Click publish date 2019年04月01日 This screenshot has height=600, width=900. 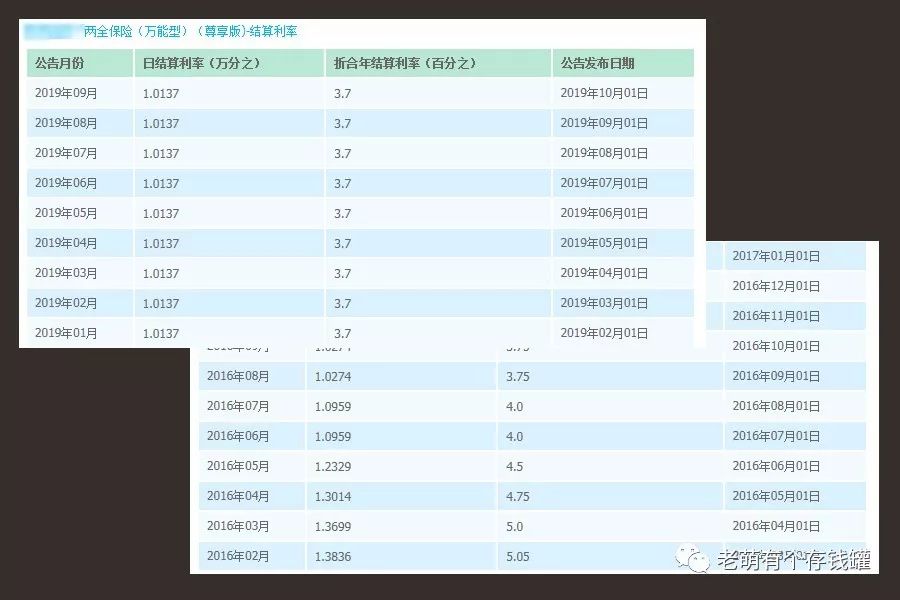click(x=604, y=273)
